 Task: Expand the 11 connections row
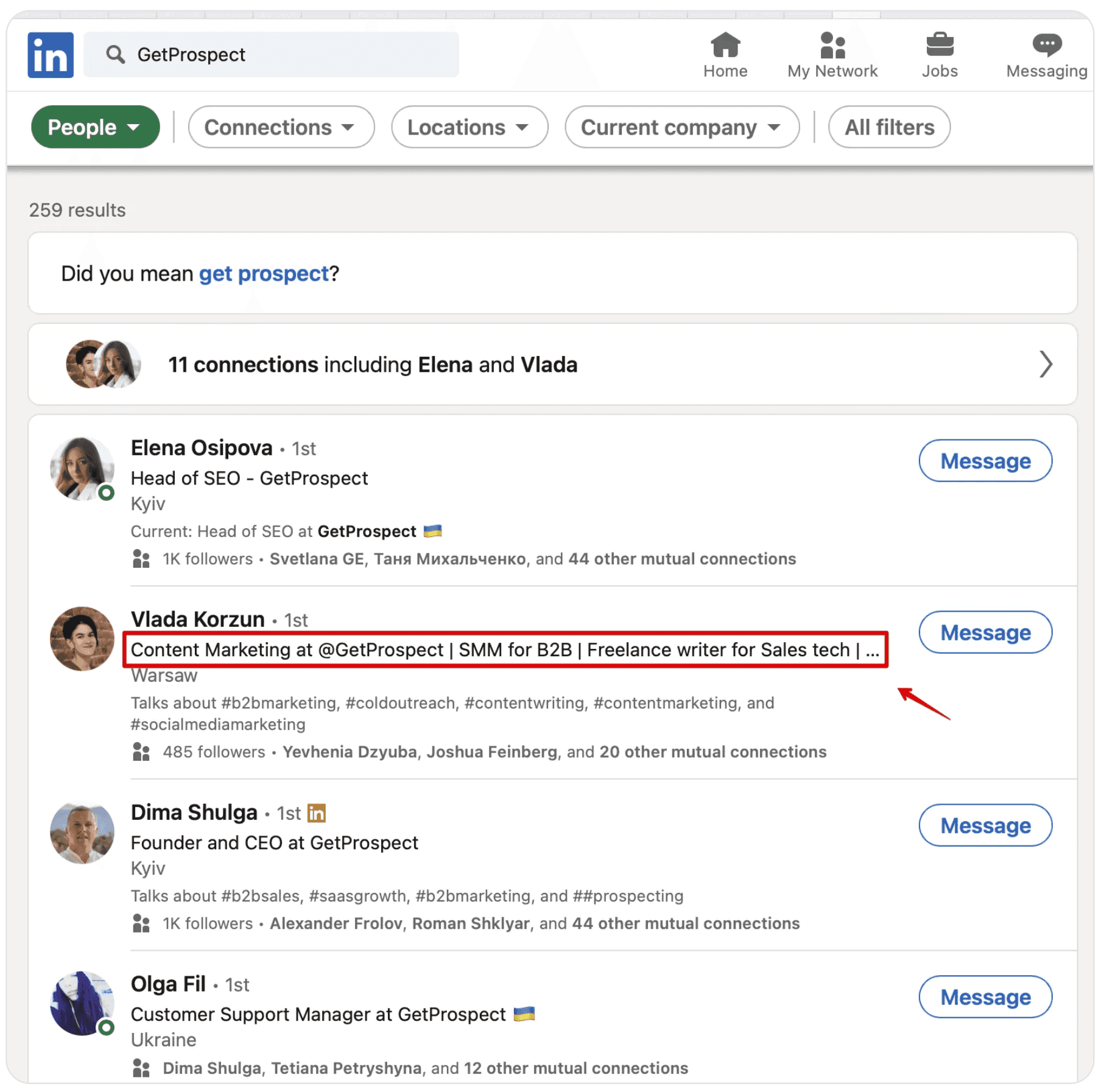(x=1047, y=364)
